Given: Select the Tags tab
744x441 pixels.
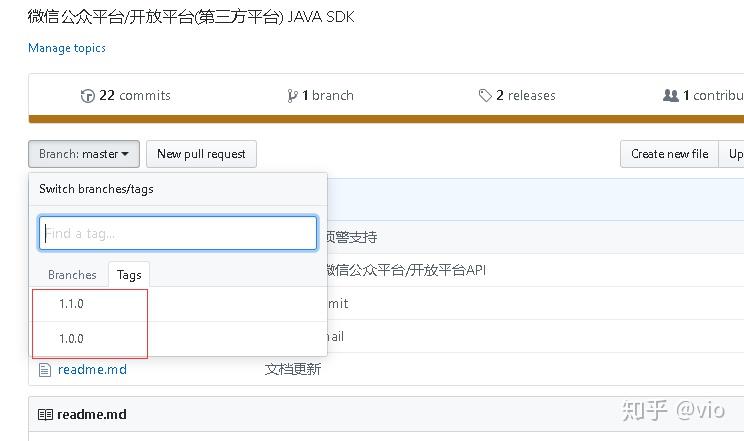Looking at the screenshot, I should [129, 275].
